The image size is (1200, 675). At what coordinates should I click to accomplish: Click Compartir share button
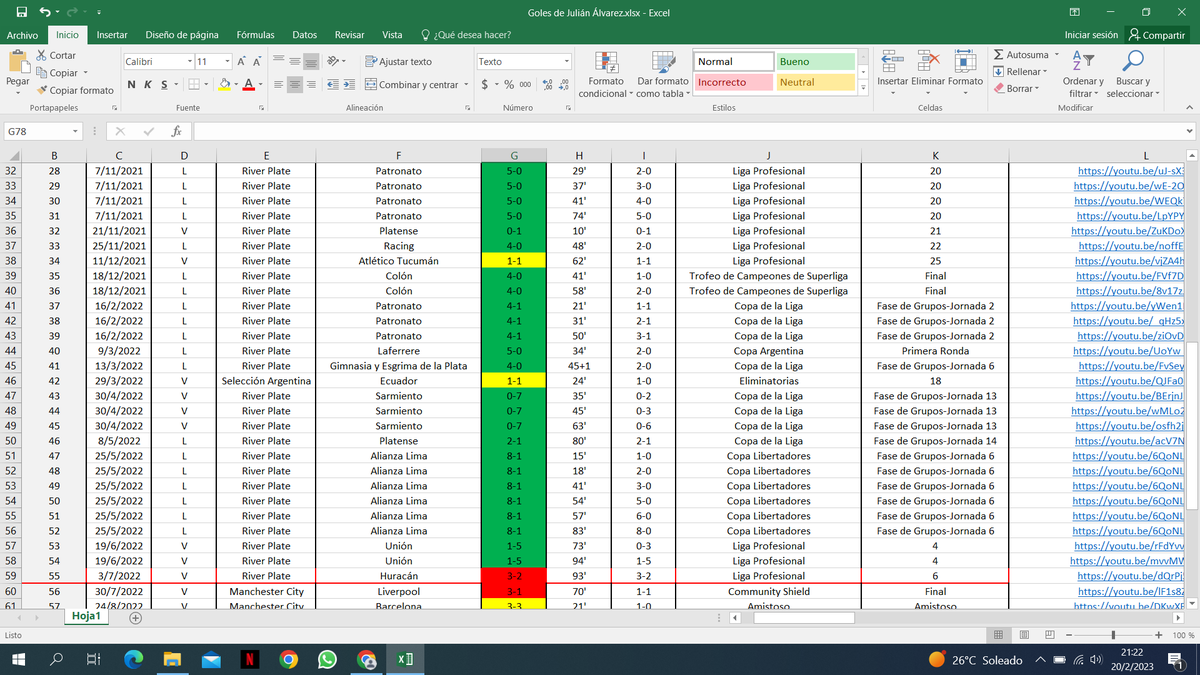point(1156,35)
